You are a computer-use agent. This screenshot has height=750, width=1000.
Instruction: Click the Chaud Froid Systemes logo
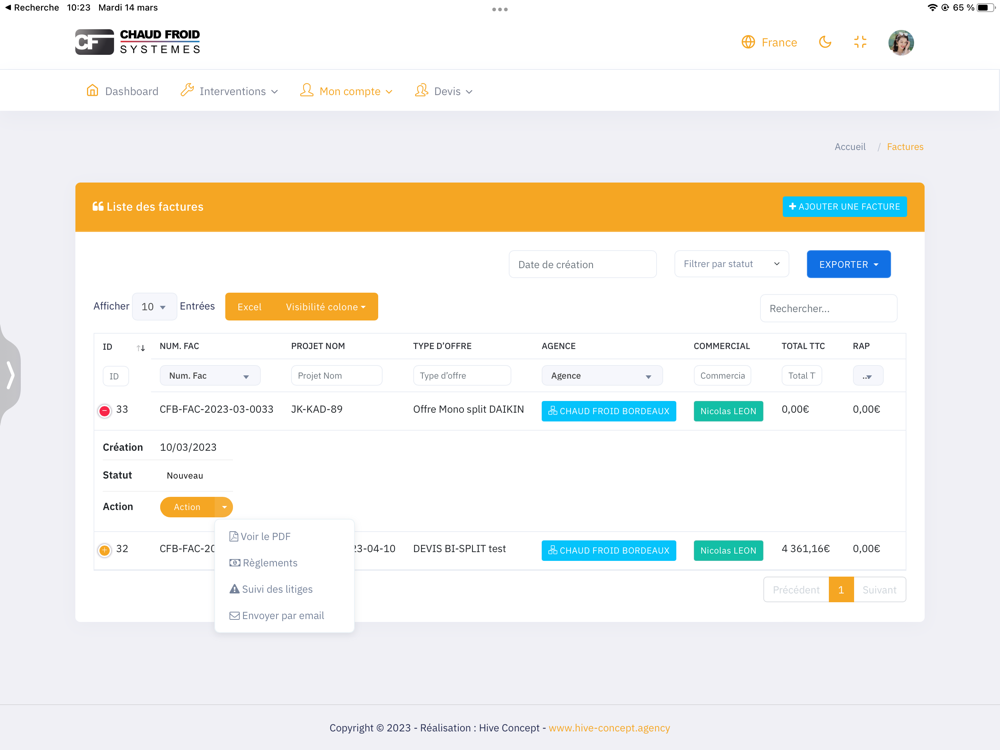[138, 42]
